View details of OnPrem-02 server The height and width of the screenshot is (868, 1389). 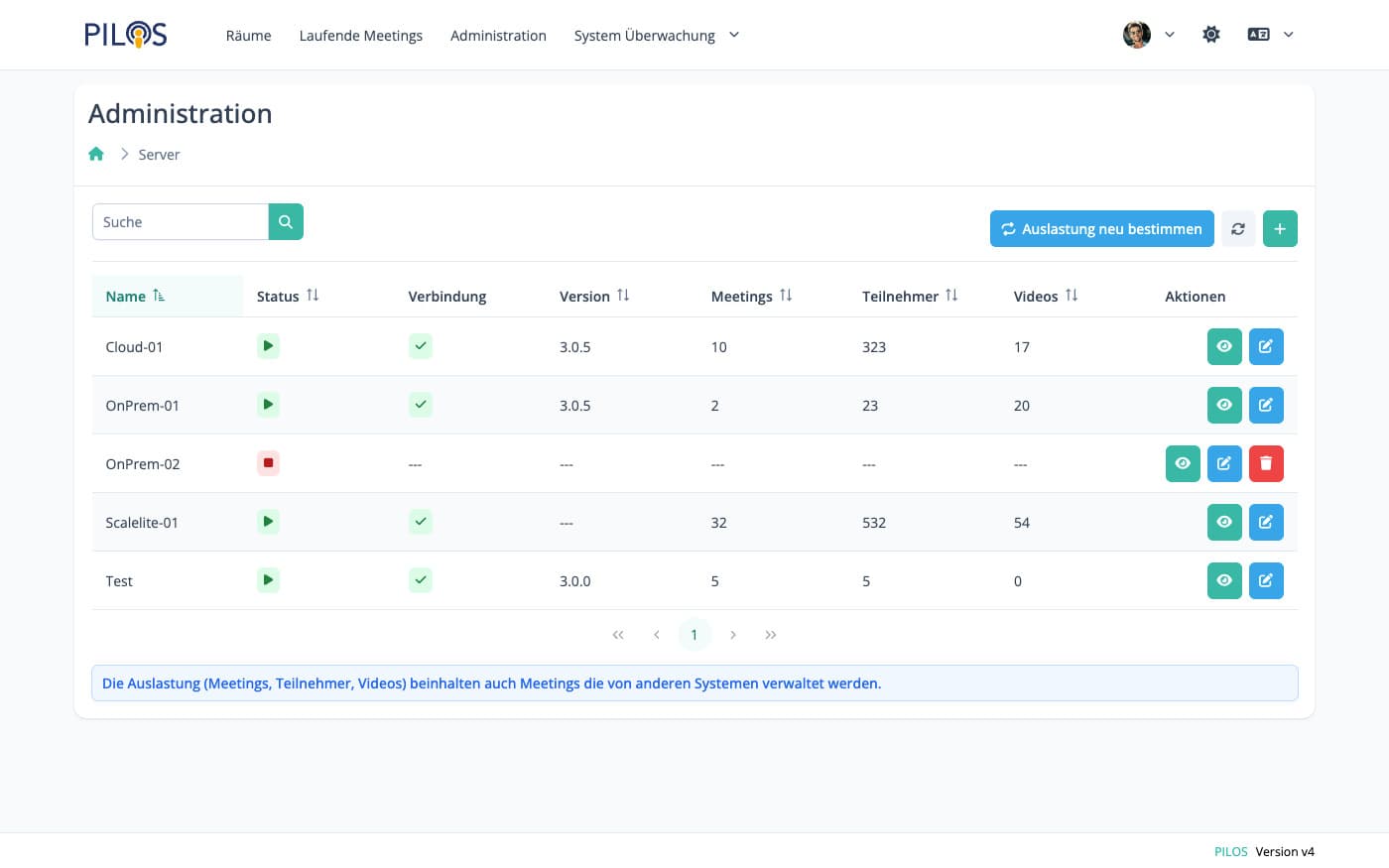1182,463
